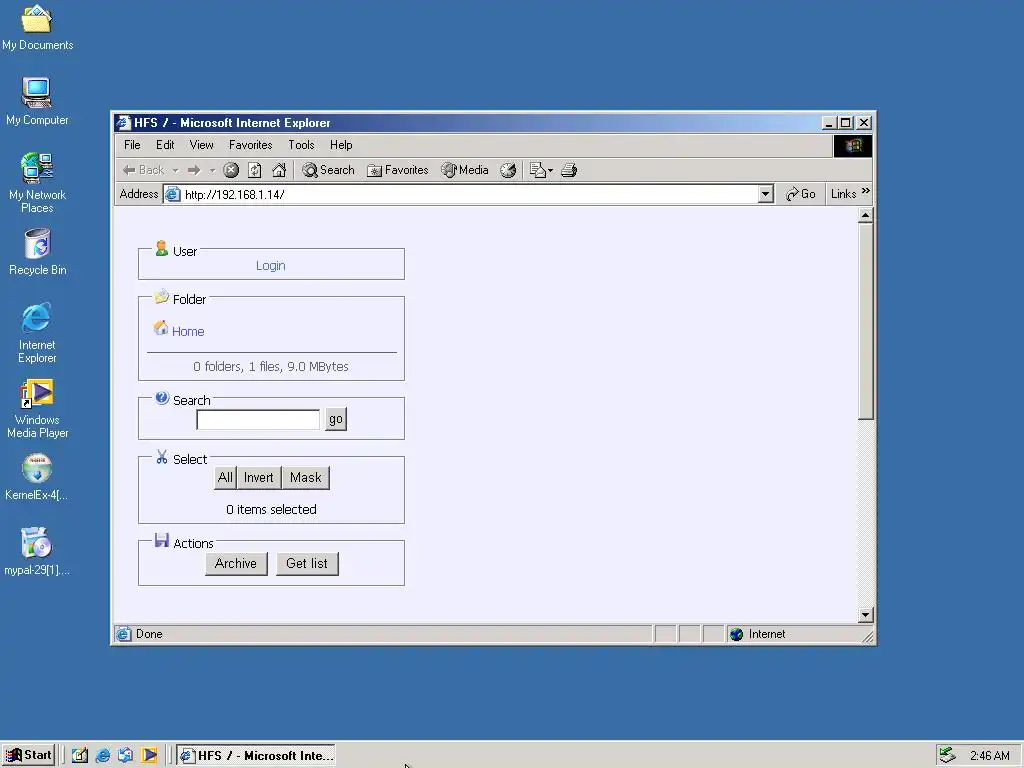Launch Outlook Express from quick launch
Screen dimensions: 1024x768
125,756
